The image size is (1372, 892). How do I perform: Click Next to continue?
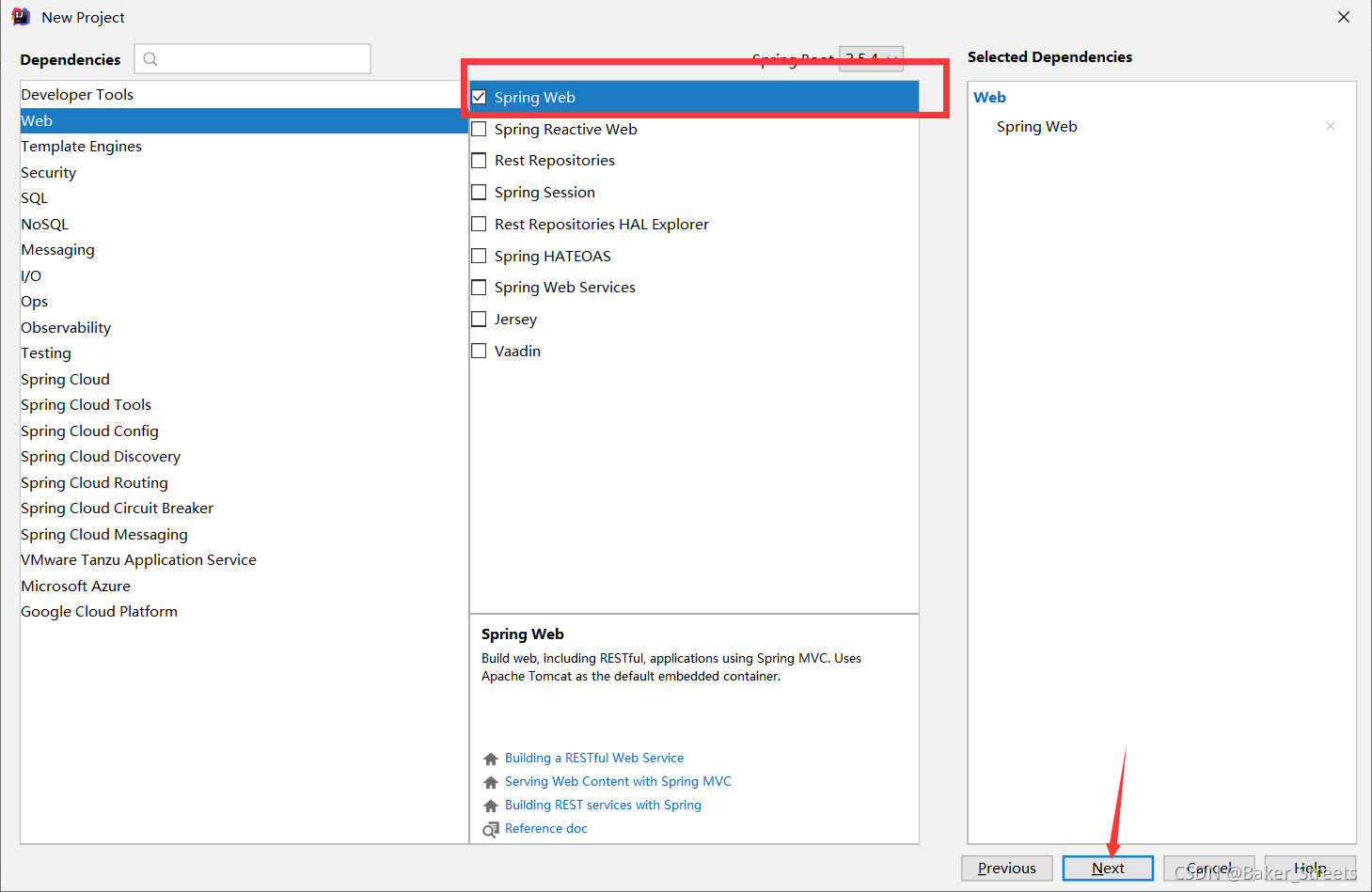pyautogui.click(x=1108, y=869)
